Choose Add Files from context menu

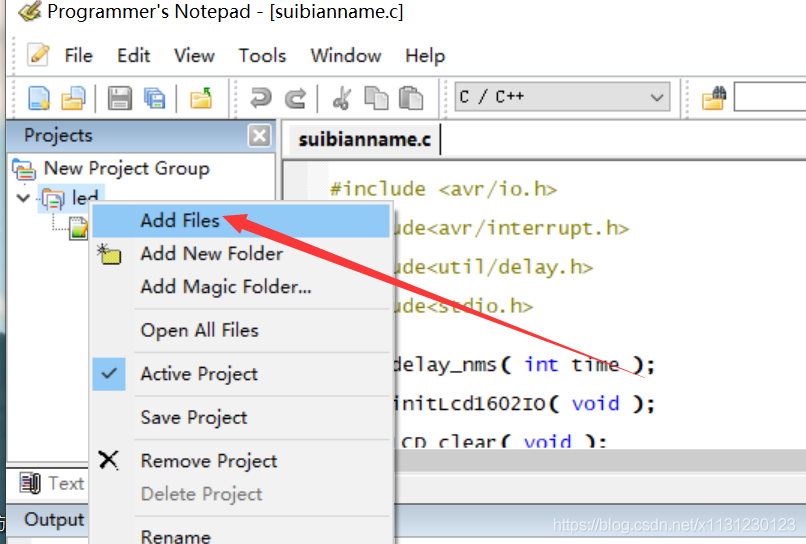[241, 221]
